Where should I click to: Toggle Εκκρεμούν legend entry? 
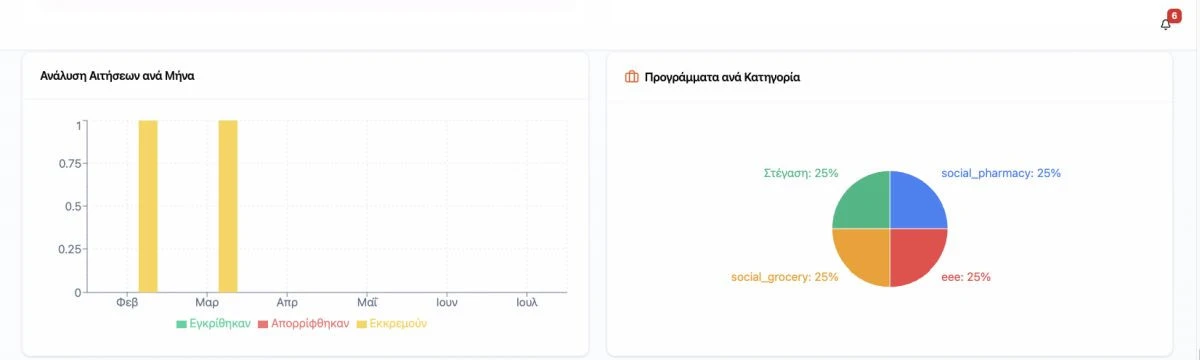click(391, 324)
